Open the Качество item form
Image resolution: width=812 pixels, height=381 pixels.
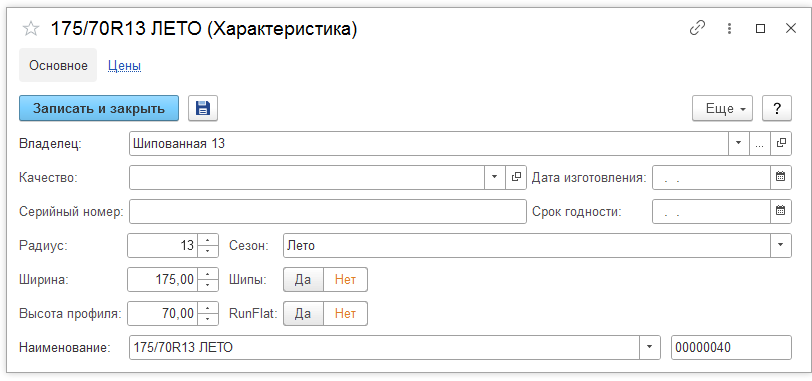click(x=516, y=177)
